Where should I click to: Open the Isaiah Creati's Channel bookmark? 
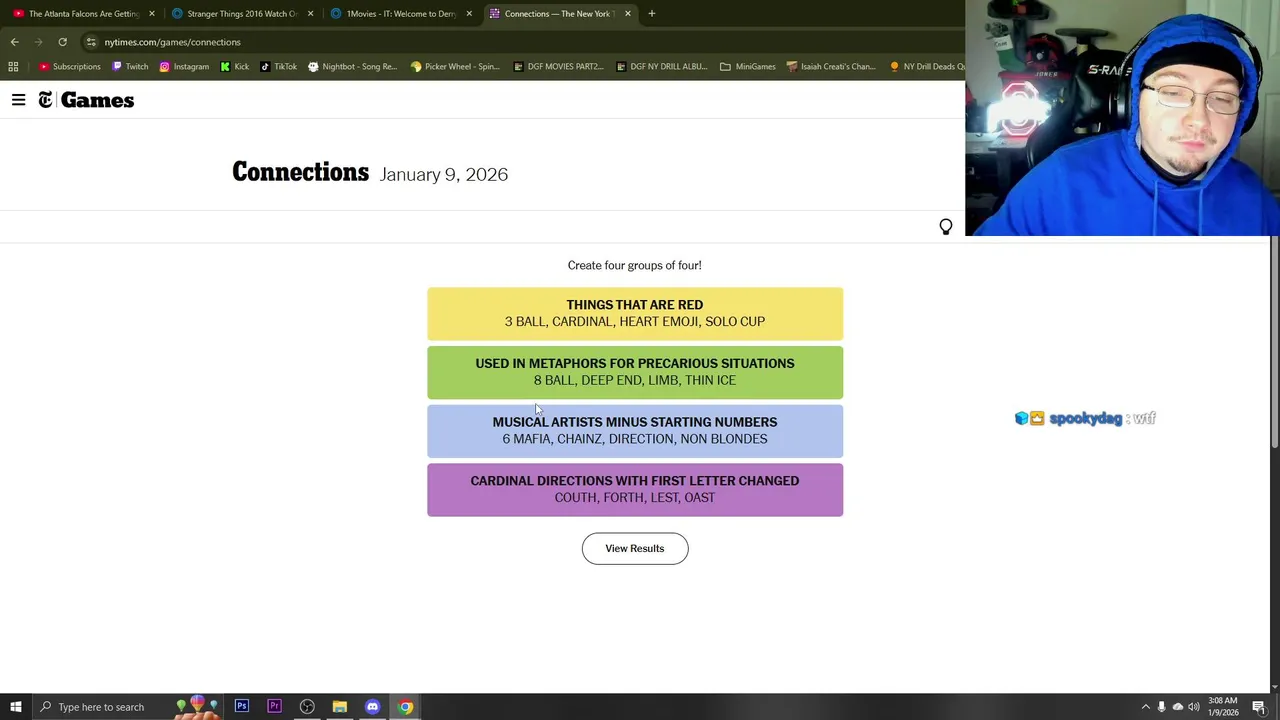pyautogui.click(x=831, y=67)
